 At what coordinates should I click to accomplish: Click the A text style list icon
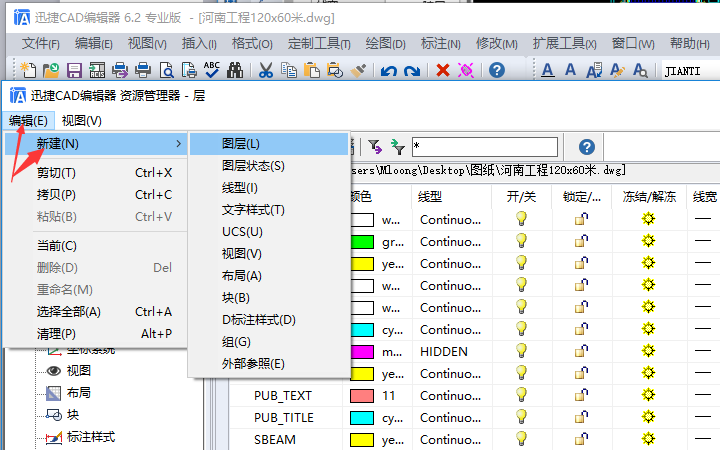(594, 70)
